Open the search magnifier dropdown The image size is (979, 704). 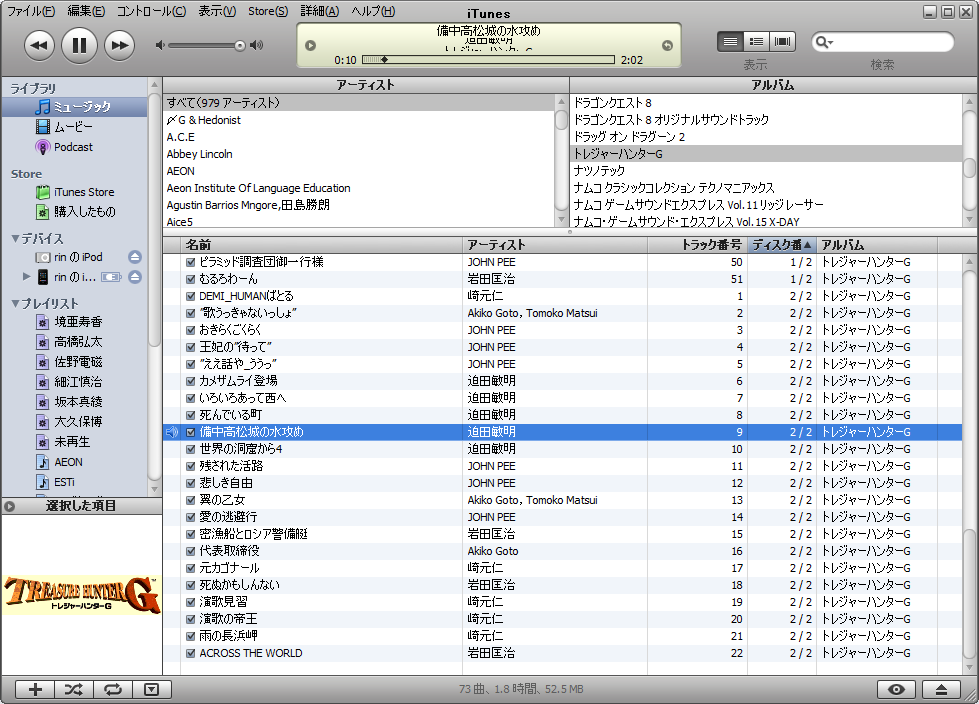825,42
